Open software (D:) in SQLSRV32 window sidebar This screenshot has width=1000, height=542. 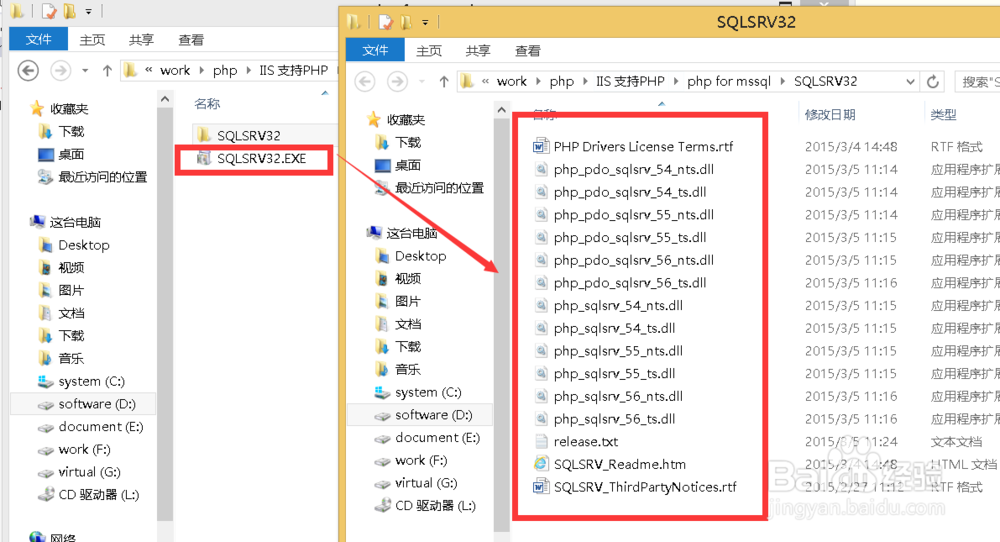pyautogui.click(x=434, y=415)
